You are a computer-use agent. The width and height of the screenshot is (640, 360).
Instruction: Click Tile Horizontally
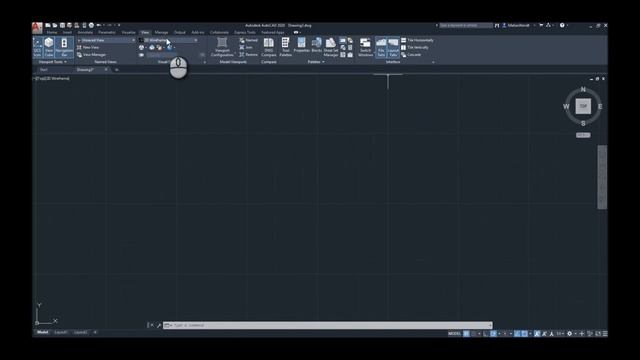417,40
